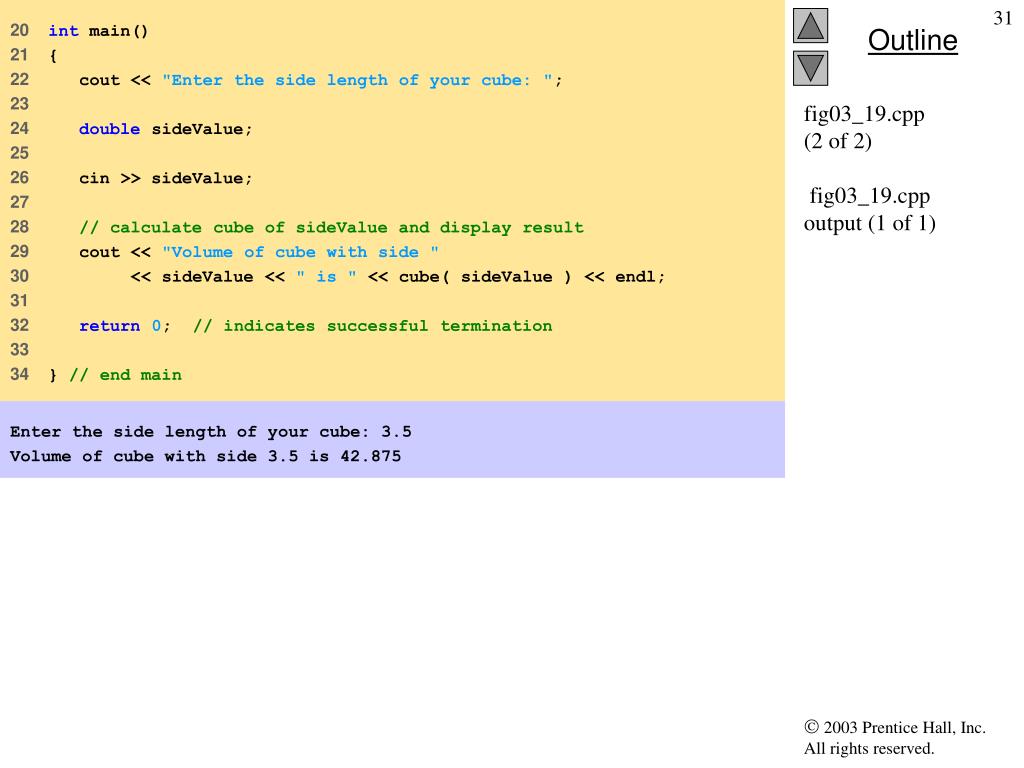Screen dimensions: 1024x768
Task: Click the 'double sideValue;' declaration
Action: click(165, 129)
